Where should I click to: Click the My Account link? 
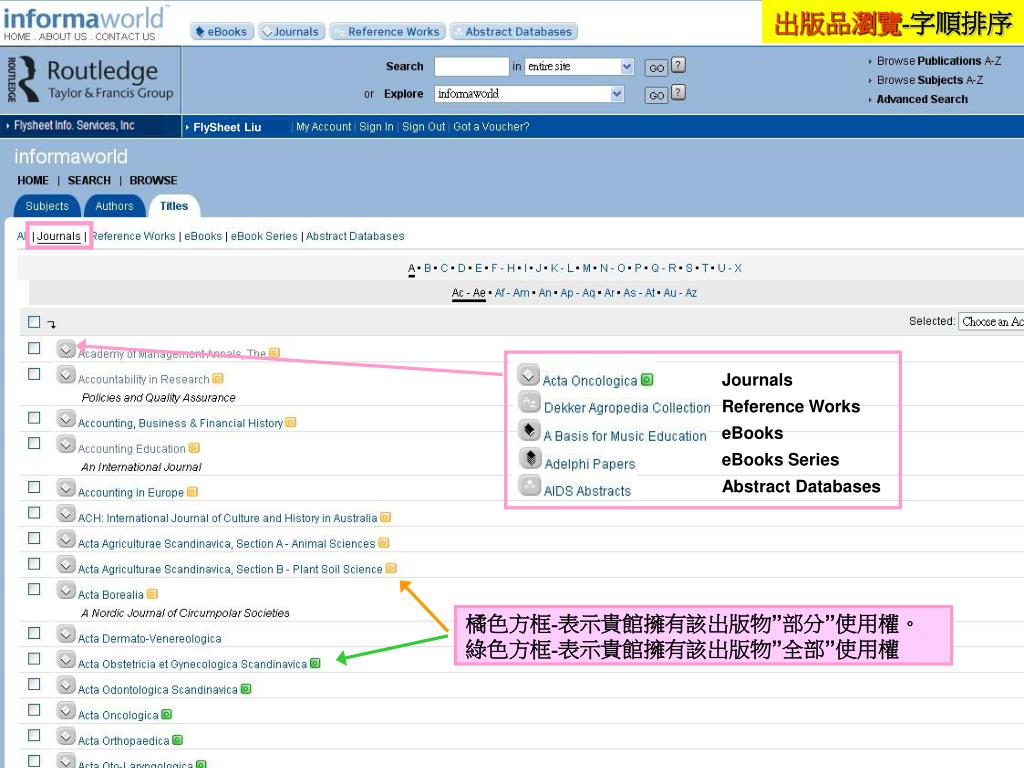(323, 127)
